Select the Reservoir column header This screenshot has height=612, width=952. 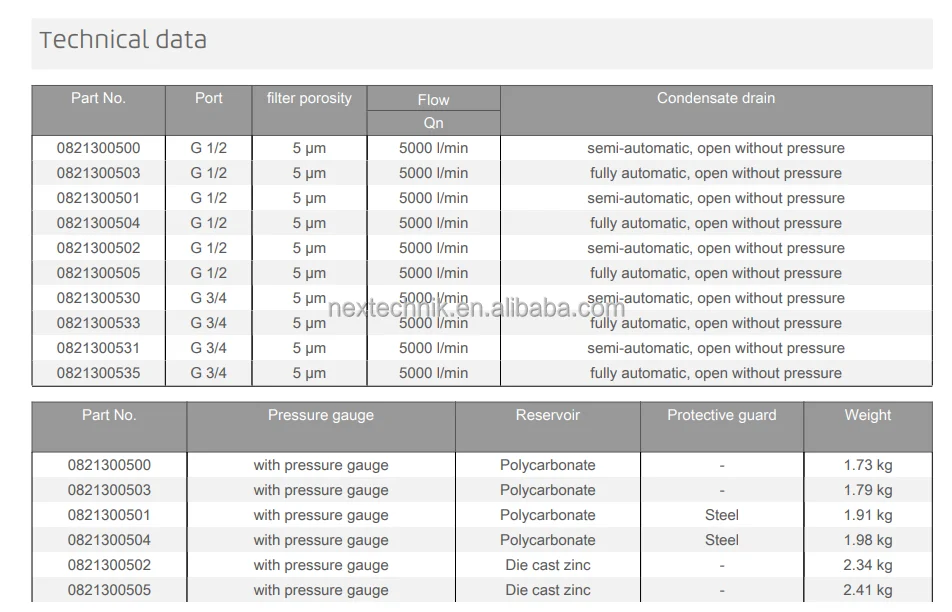pos(547,415)
